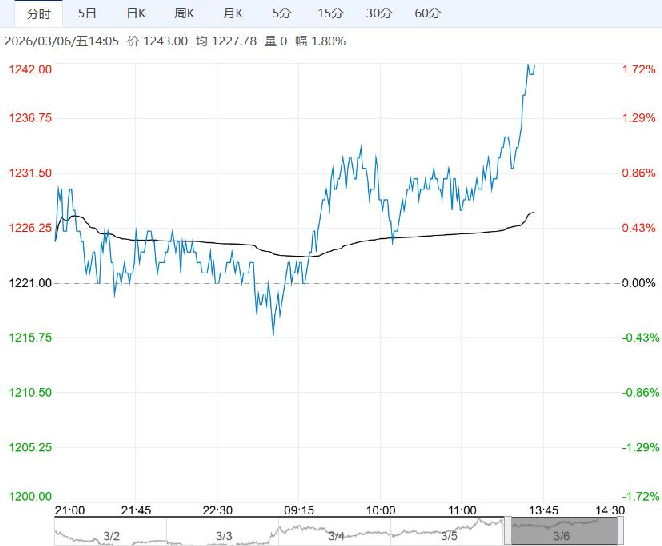Switch to 15分 interval view
Screen dimensions: 662x546
tap(330, 13)
